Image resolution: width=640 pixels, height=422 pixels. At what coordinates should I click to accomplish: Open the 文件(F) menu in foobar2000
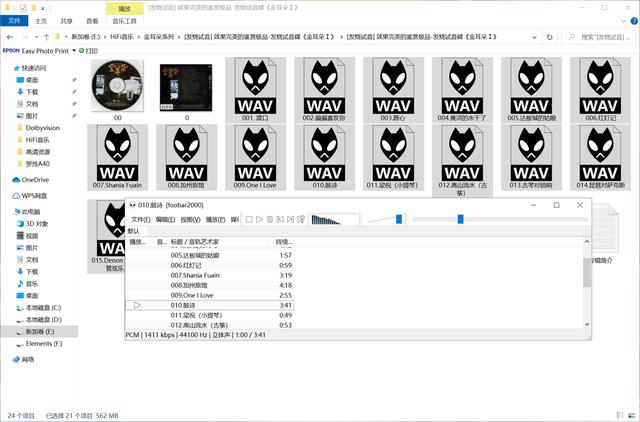[x=139, y=219]
